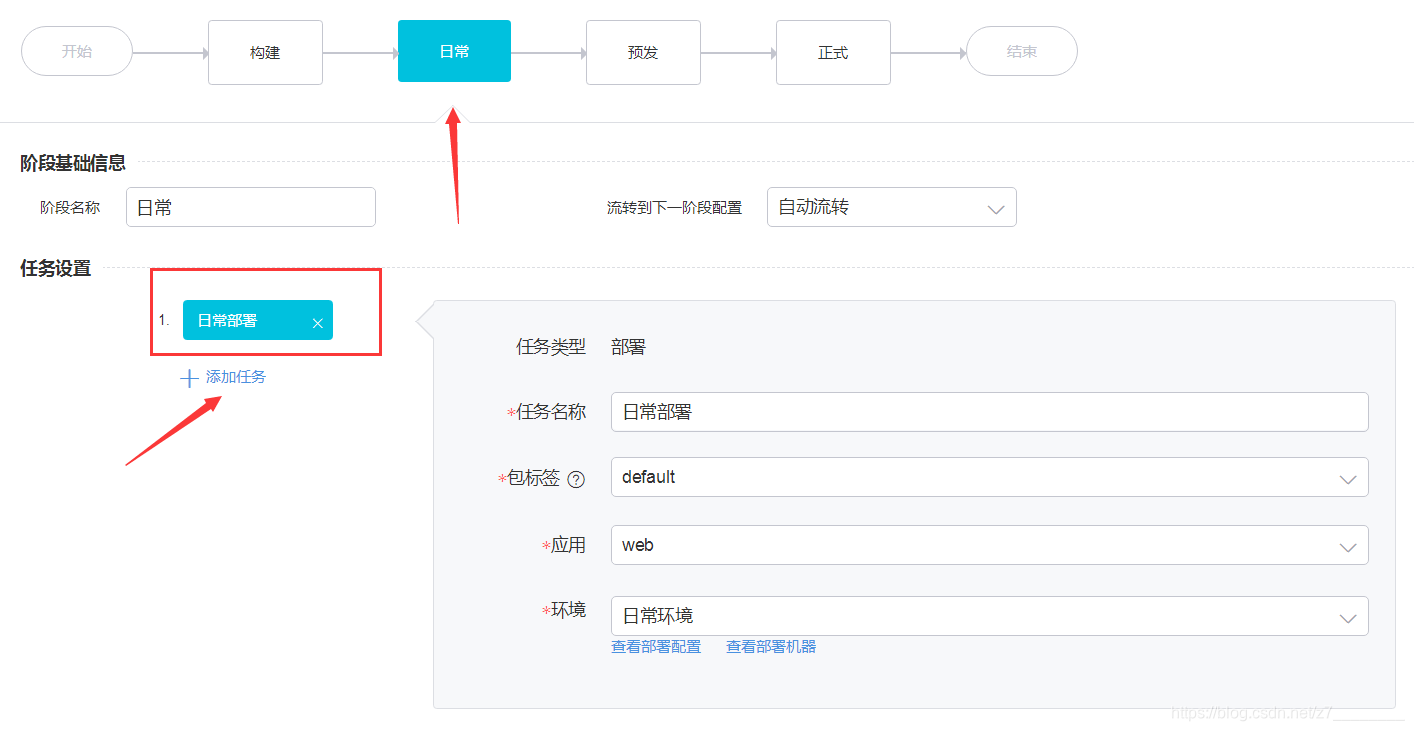
Task: Select the 开始 pipeline node
Action: (77, 51)
